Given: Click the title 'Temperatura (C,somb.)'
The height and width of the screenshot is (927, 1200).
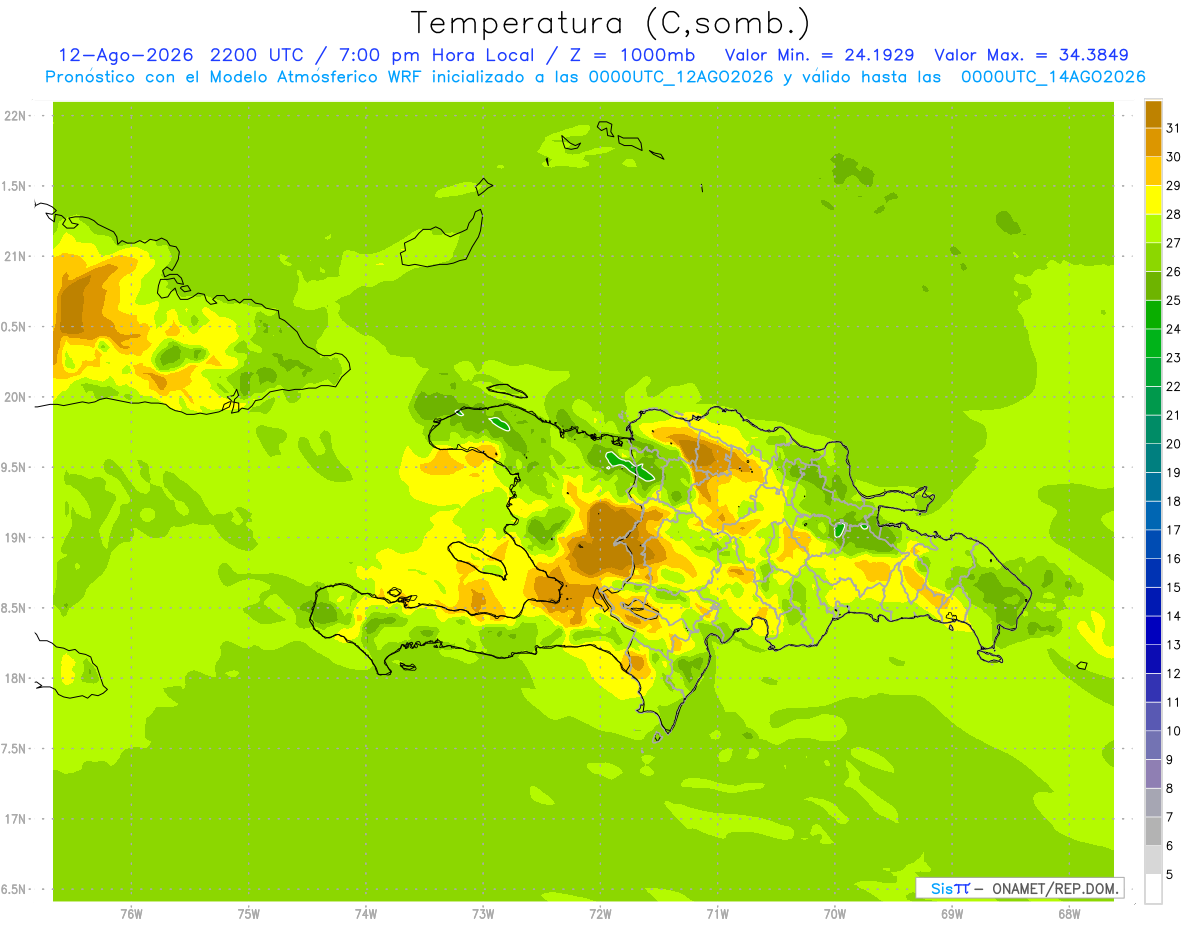Looking at the screenshot, I should [611, 23].
